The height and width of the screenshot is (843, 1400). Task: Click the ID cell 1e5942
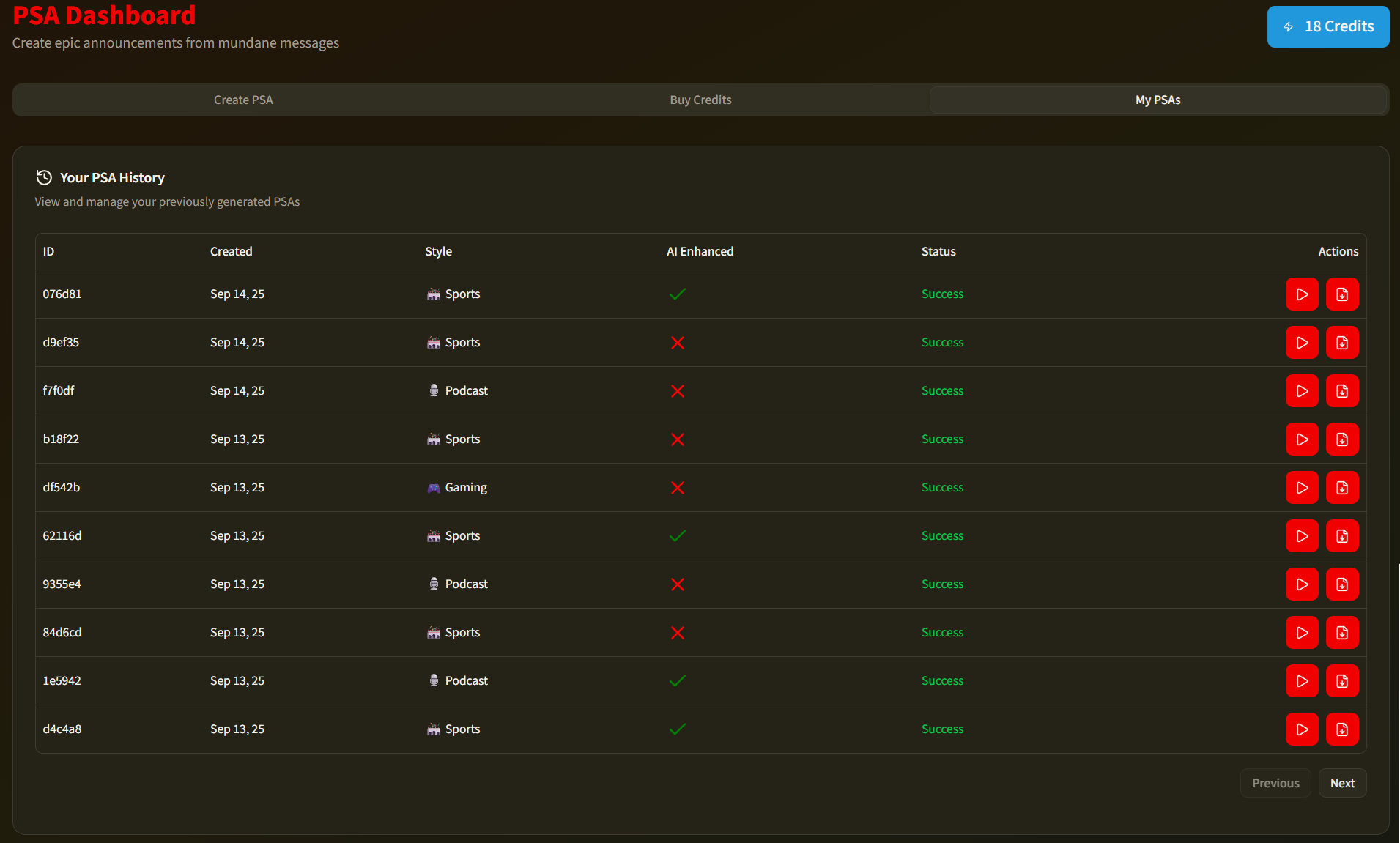coord(62,680)
